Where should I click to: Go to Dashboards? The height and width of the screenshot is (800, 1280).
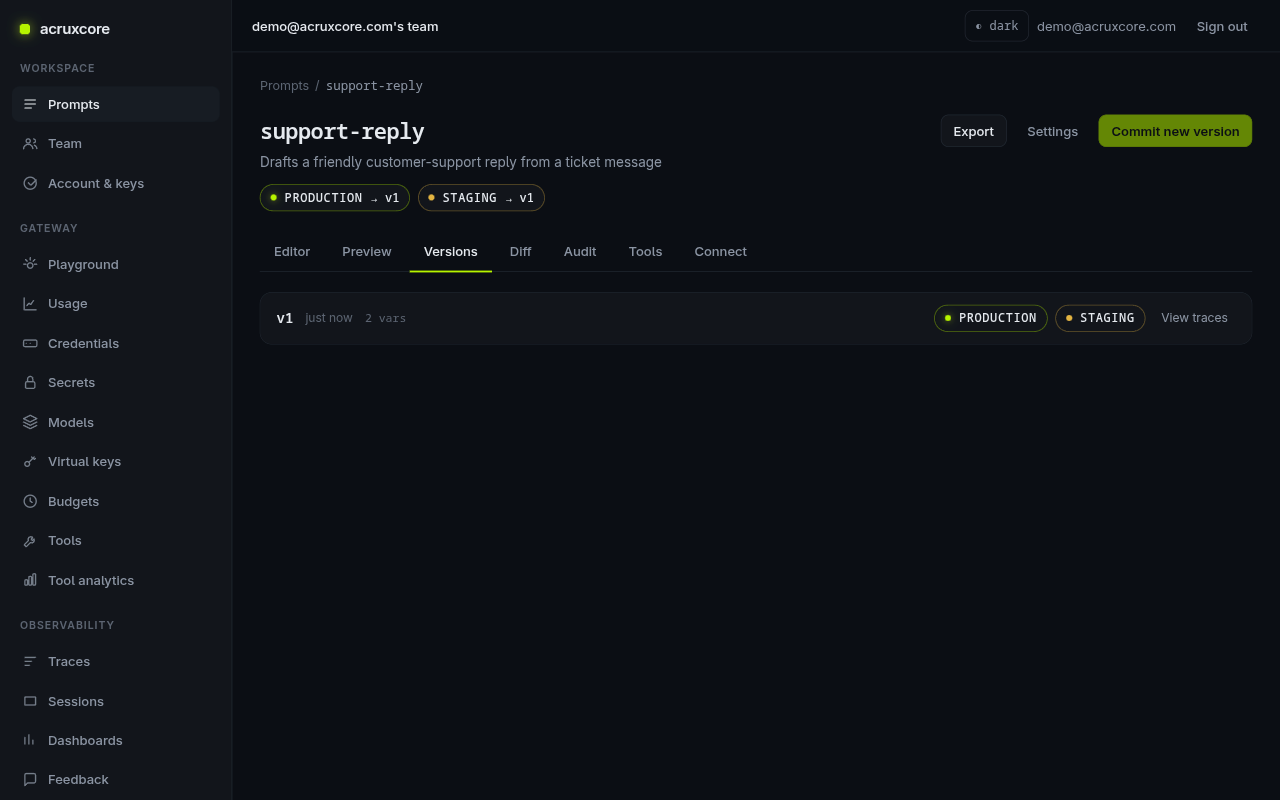tap(116, 741)
